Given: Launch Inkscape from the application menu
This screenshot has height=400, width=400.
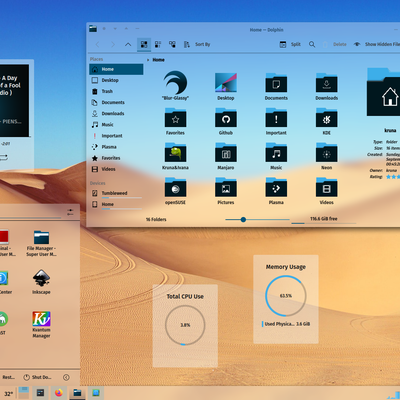Looking at the screenshot, I should click(x=41, y=282).
